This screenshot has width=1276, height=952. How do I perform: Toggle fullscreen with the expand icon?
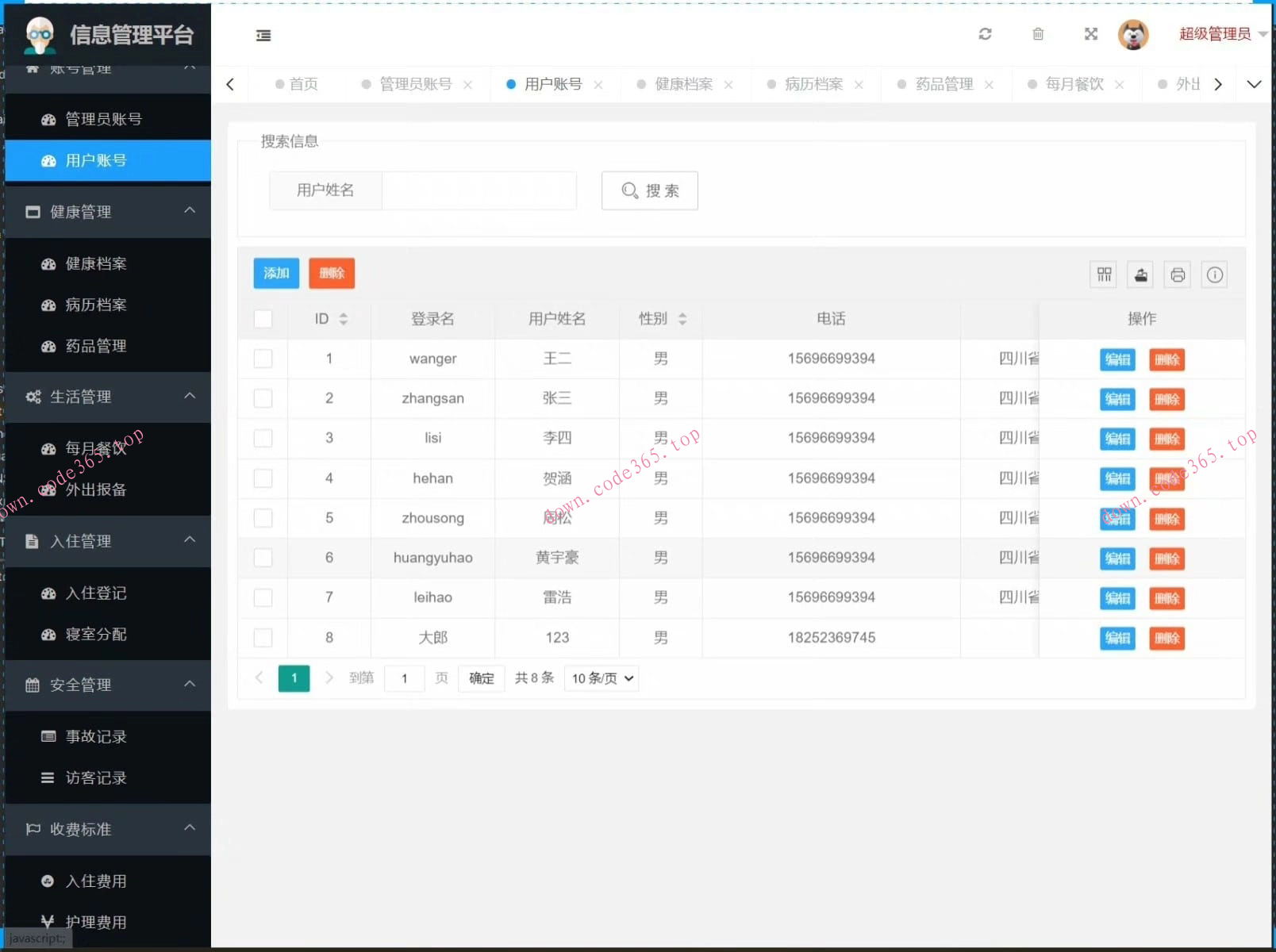point(1091,34)
